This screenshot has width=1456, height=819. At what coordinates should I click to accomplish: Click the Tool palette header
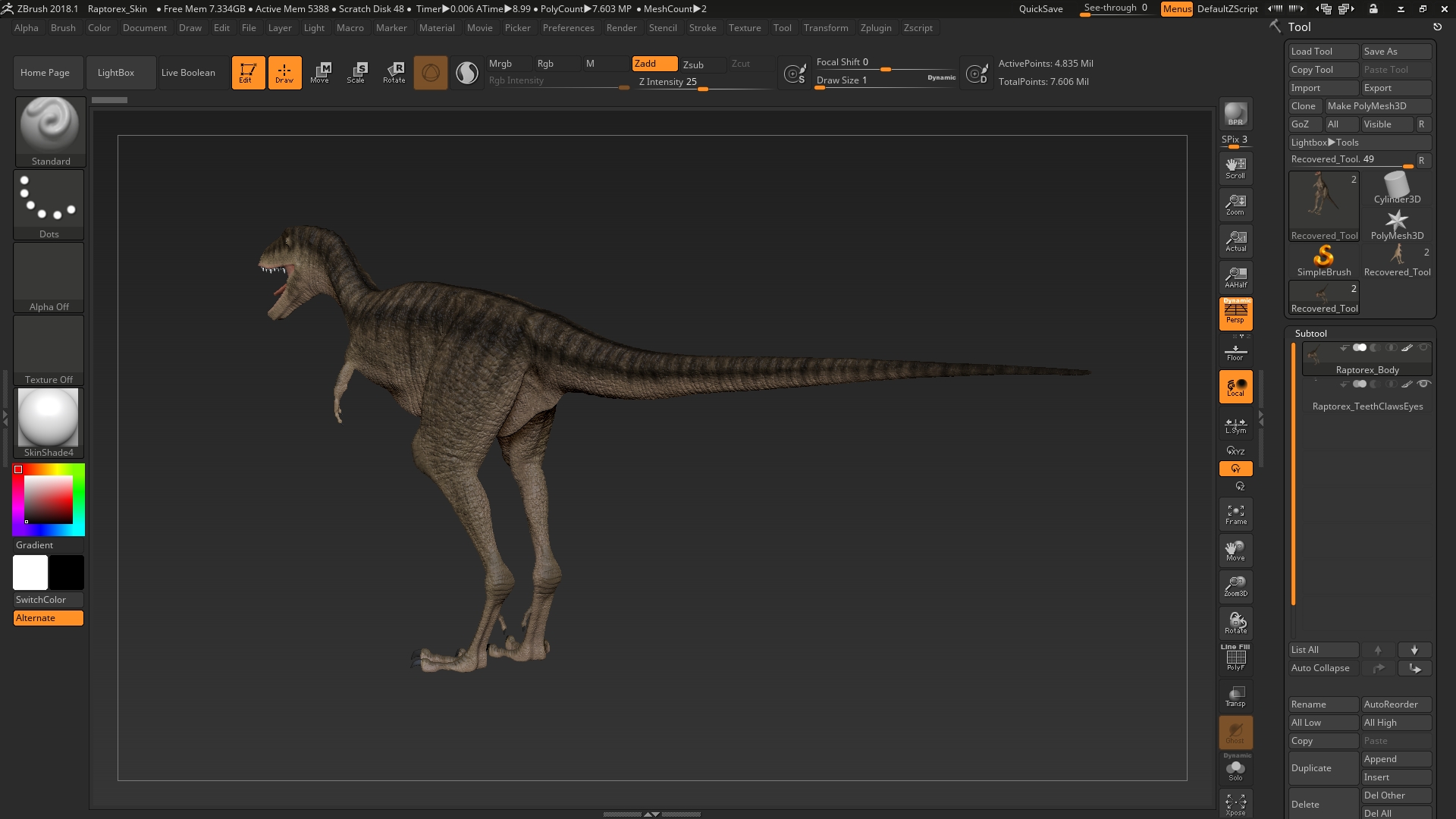tap(1299, 27)
